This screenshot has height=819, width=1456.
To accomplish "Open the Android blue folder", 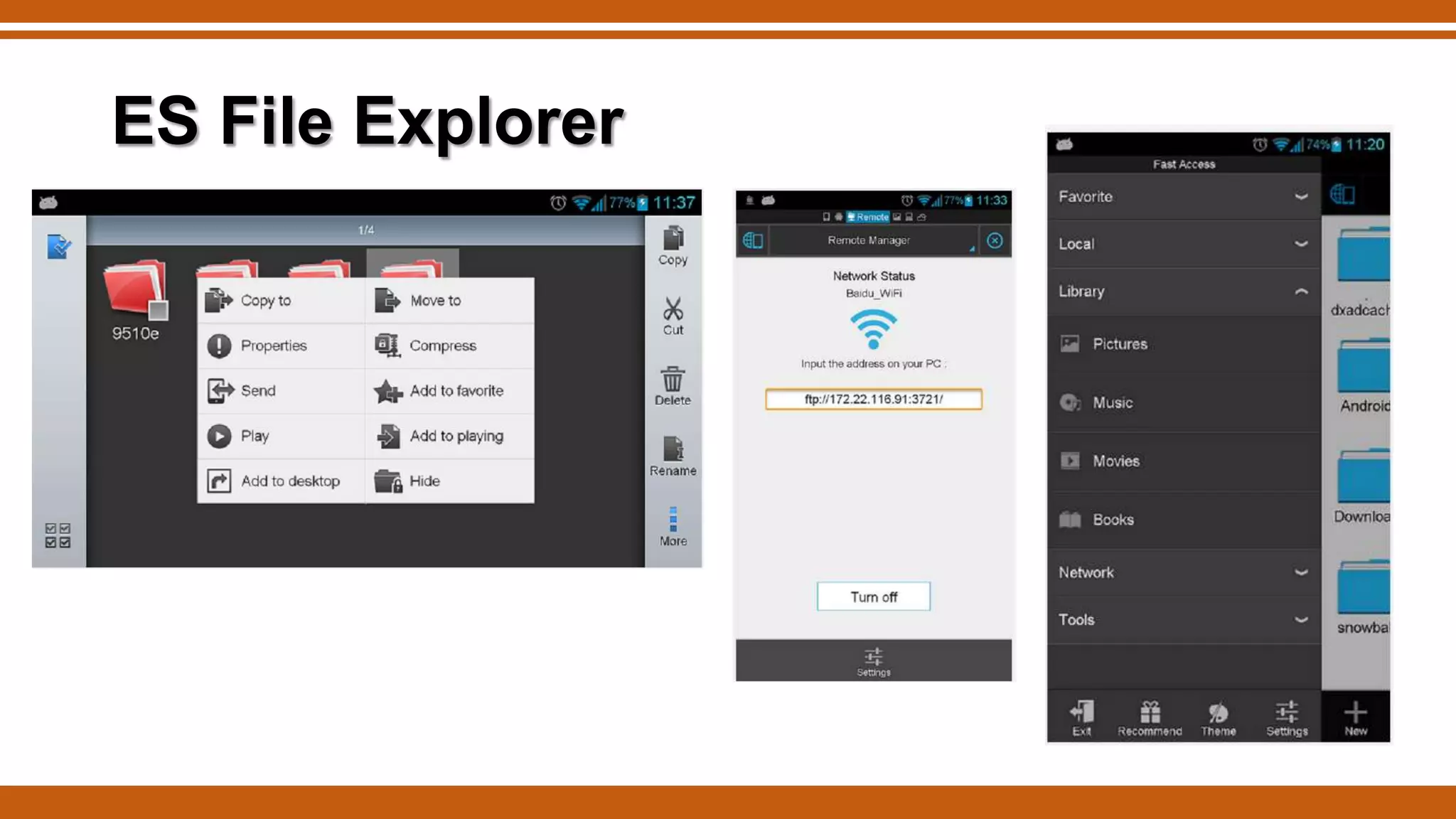I will click(x=1363, y=365).
